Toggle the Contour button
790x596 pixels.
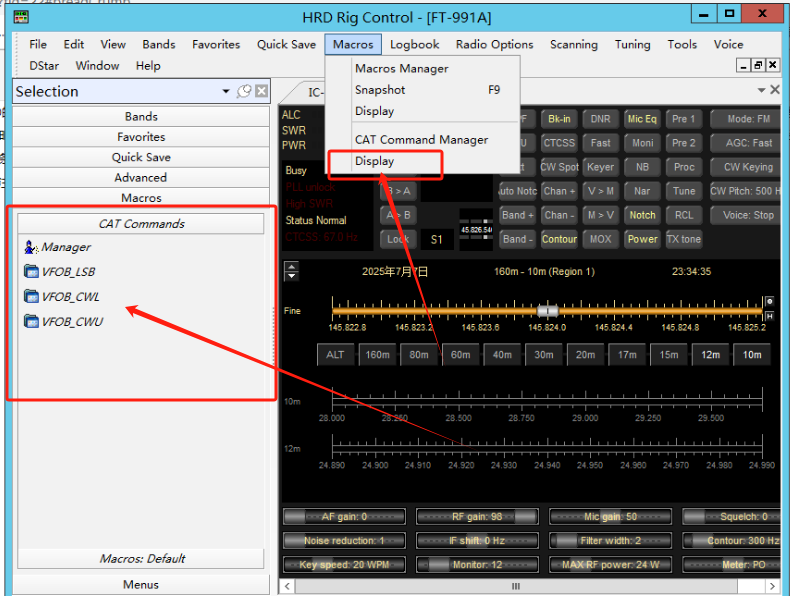(x=559, y=239)
